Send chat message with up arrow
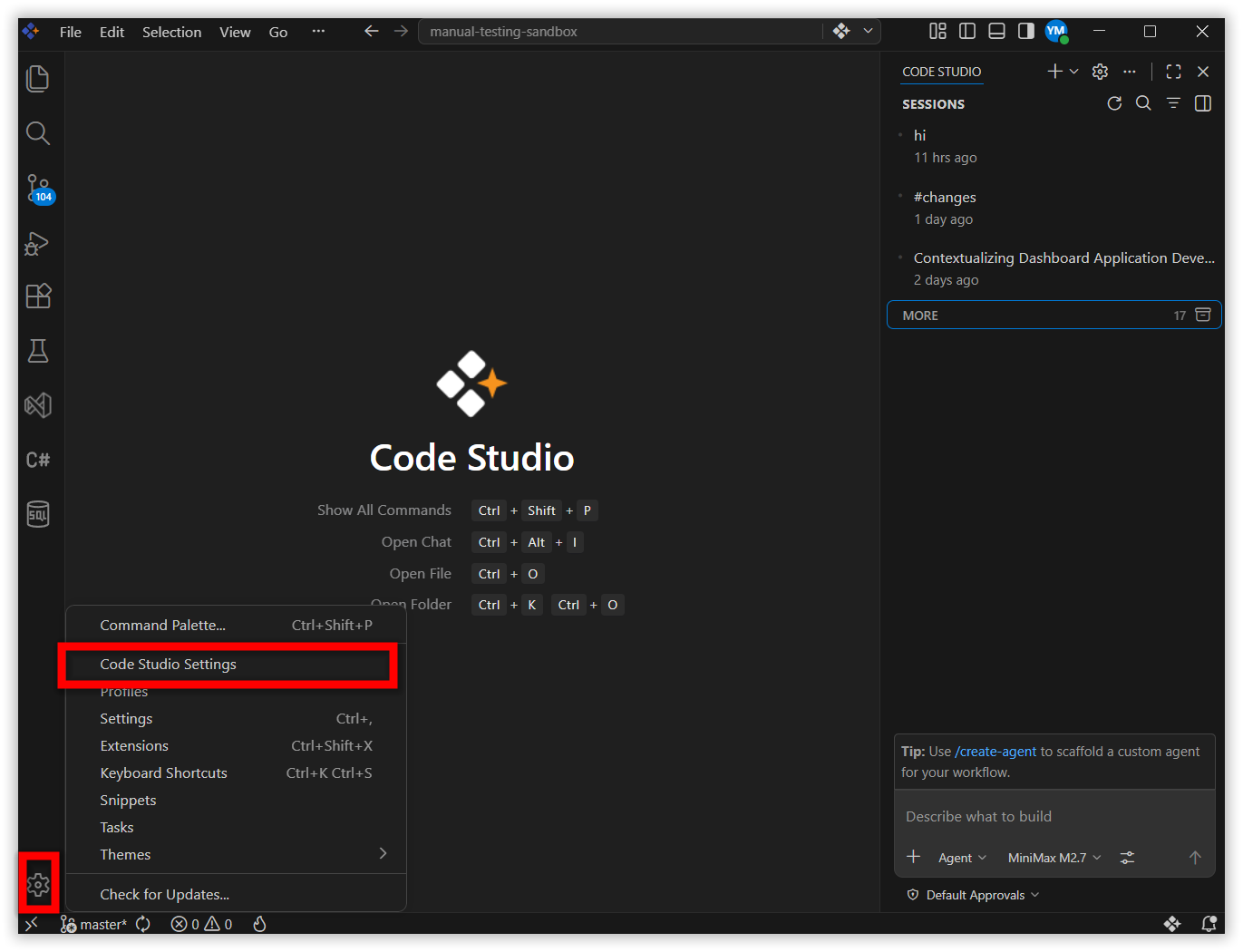Image resolution: width=1243 pixels, height=952 pixels. [1195, 857]
